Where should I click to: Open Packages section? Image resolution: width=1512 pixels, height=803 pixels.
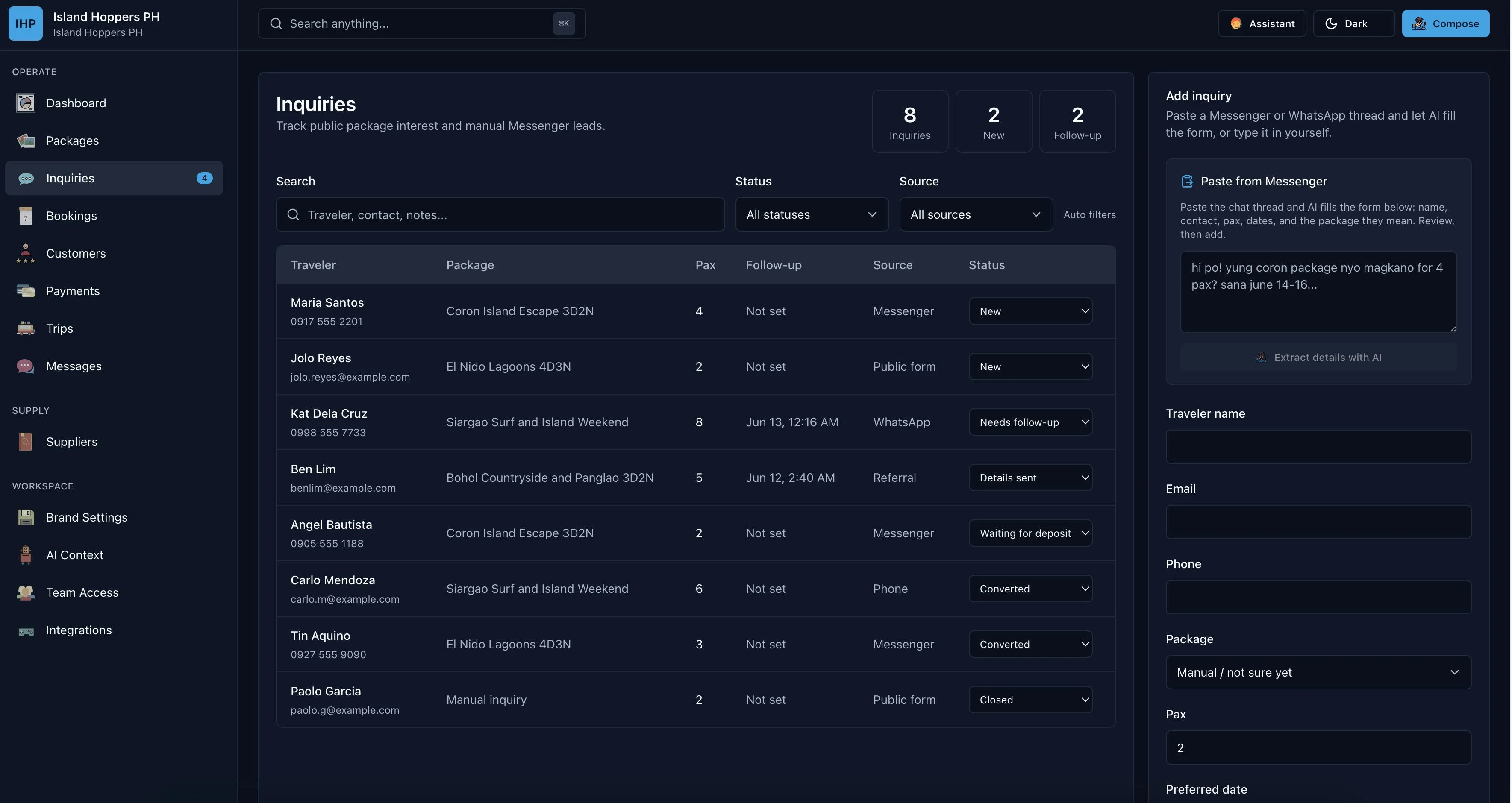pyautogui.click(x=114, y=141)
